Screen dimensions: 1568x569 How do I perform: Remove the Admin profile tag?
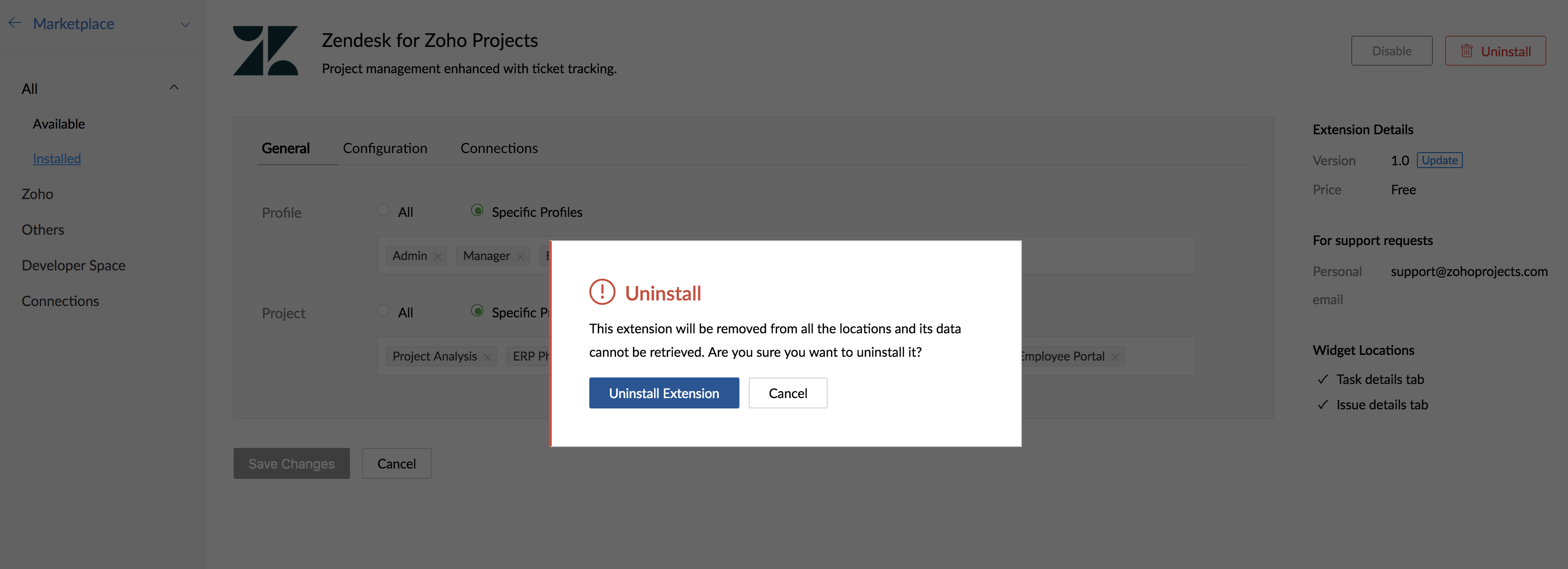pyautogui.click(x=437, y=256)
